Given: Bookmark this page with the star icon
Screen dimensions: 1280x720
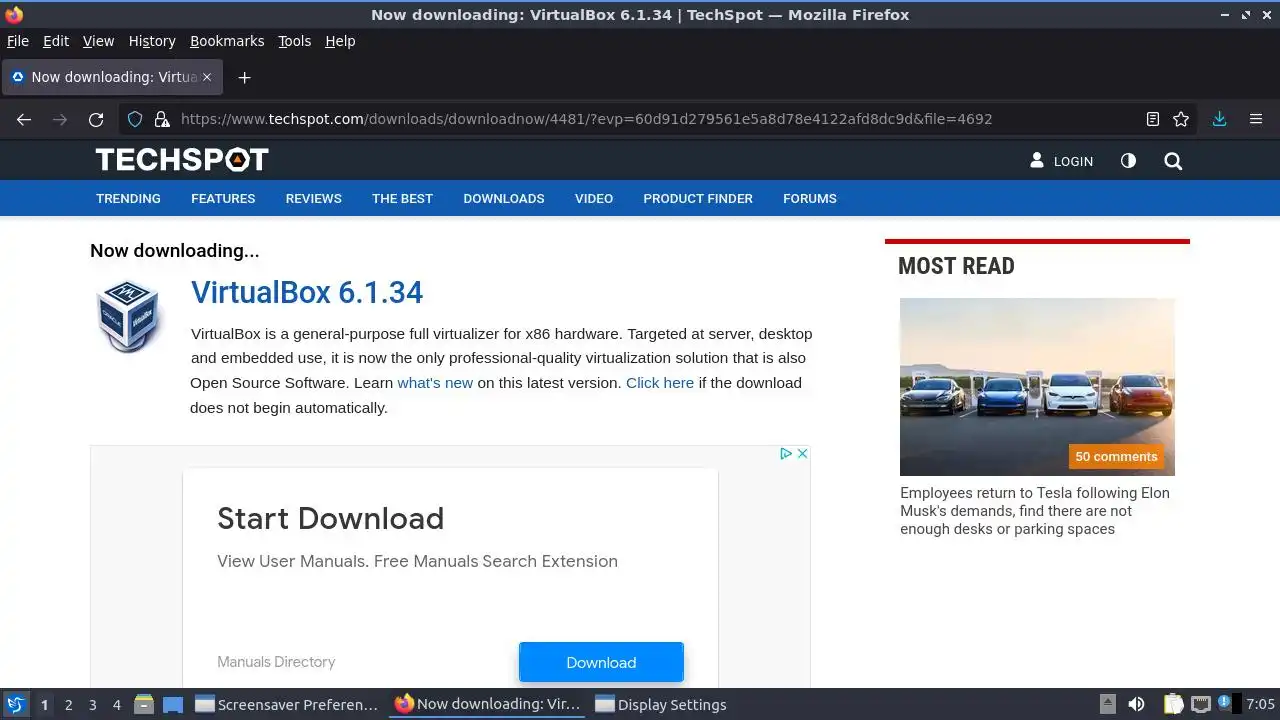Looking at the screenshot, I should (1181, 119).
